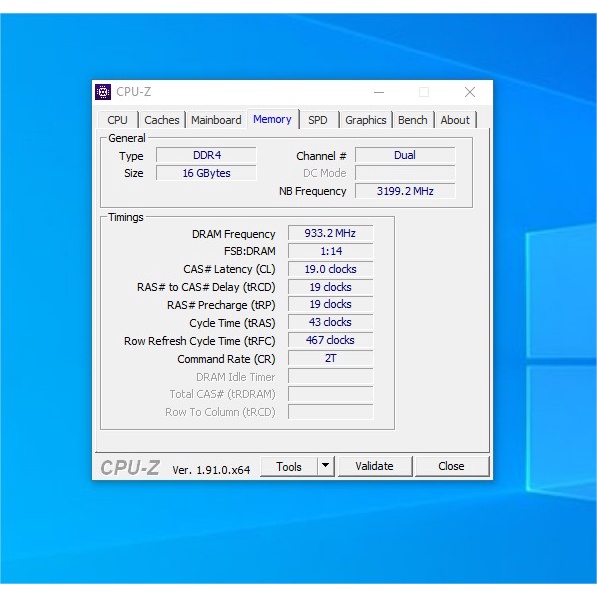
Task: Click the Validate button
Action: 375,466
